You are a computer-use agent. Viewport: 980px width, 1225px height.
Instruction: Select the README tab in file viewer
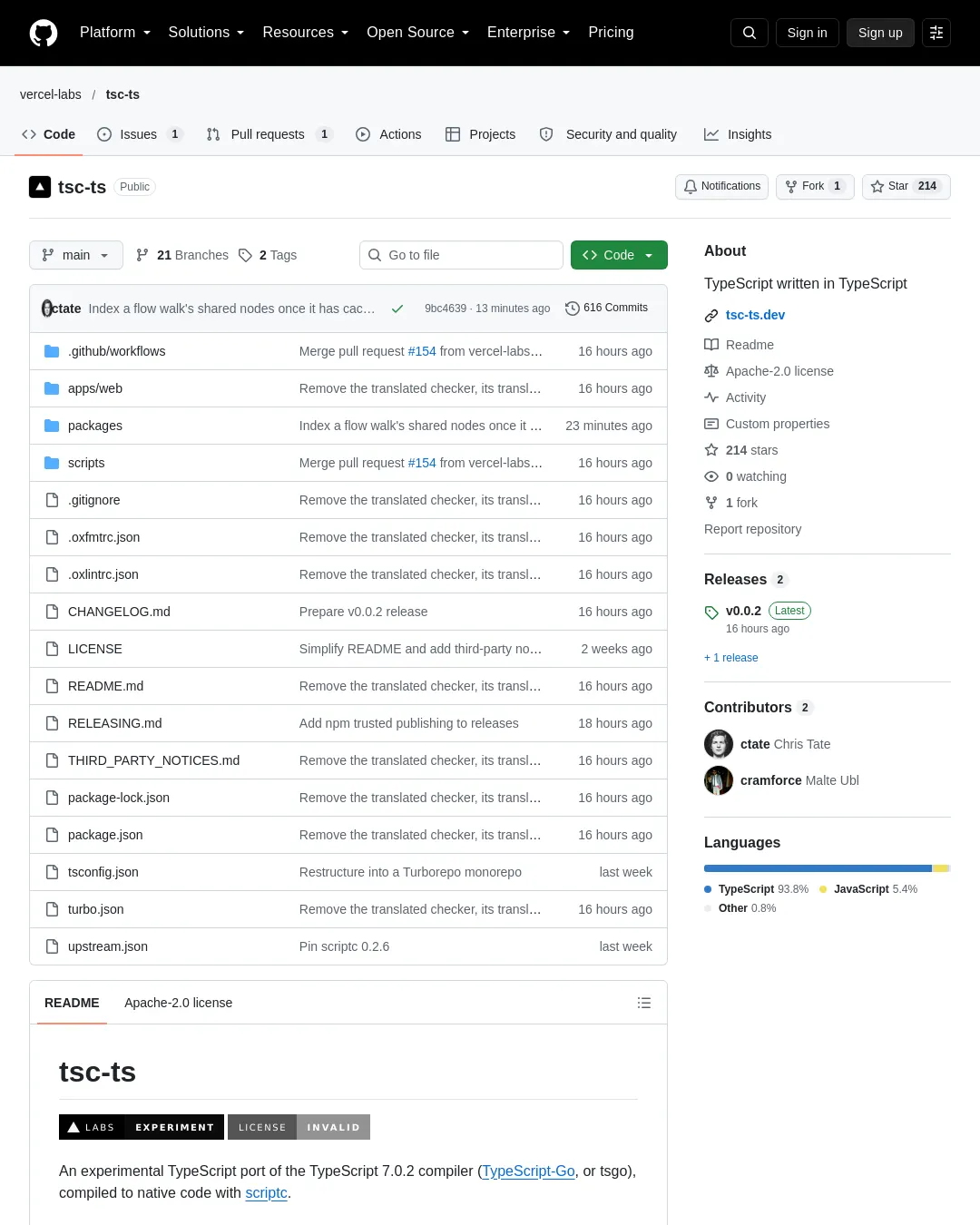coord(72,1003)
